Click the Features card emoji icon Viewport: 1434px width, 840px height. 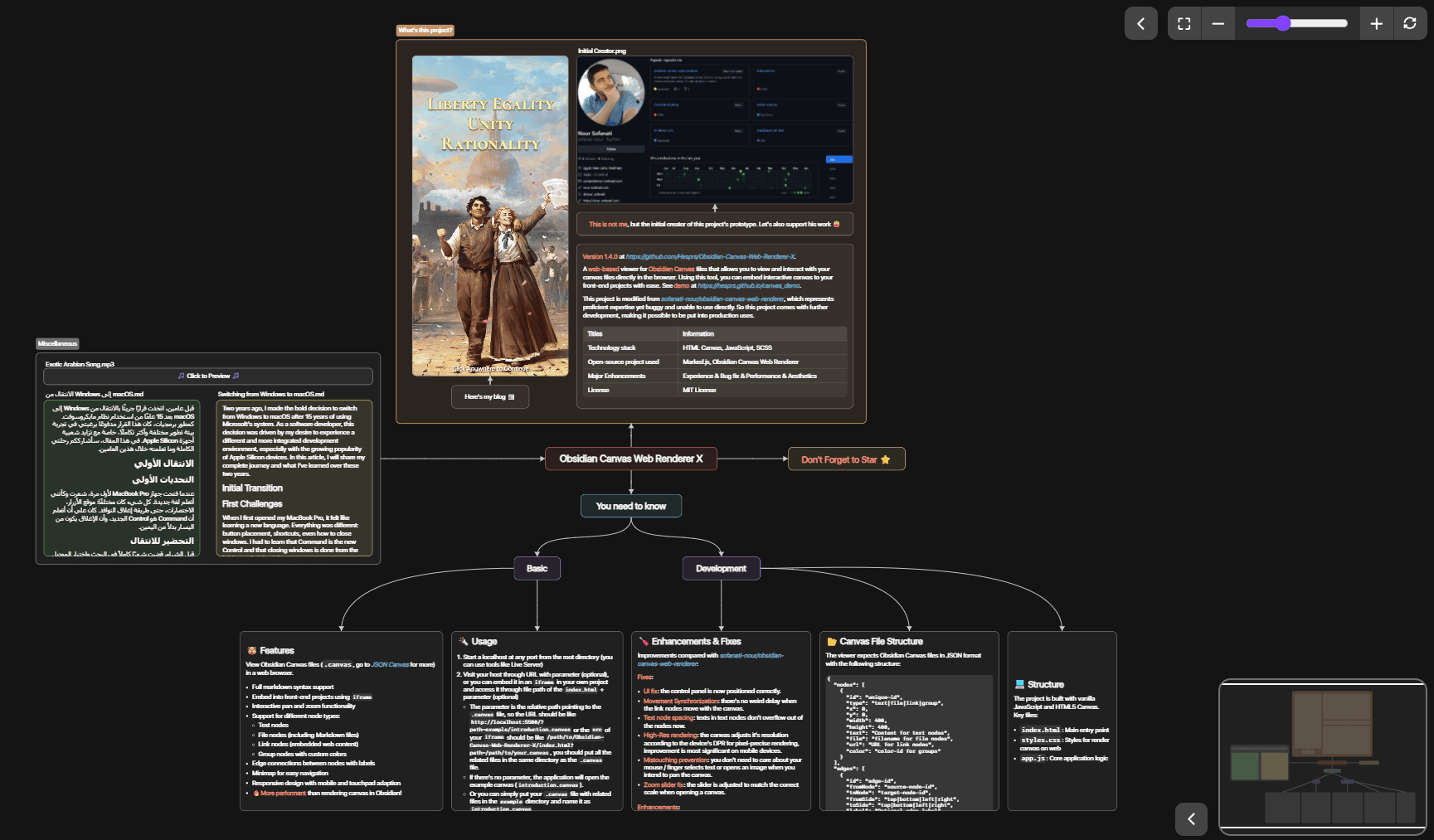pos(252,651)
